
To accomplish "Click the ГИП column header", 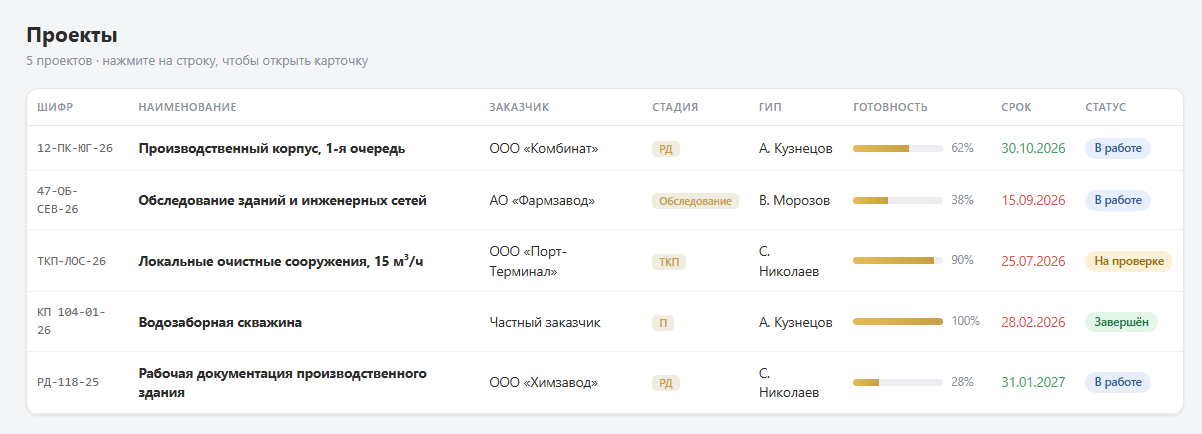I will [x=770, y=107].
